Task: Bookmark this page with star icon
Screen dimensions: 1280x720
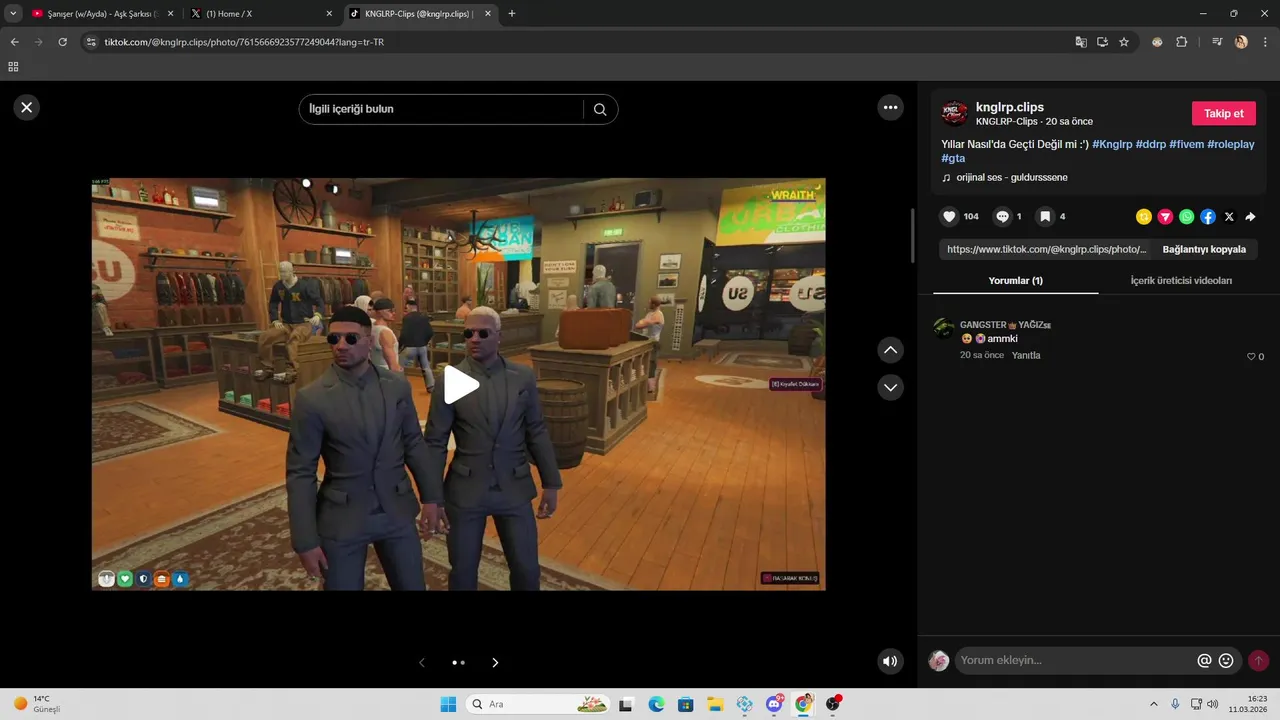Action: (x=1124, y=42)
